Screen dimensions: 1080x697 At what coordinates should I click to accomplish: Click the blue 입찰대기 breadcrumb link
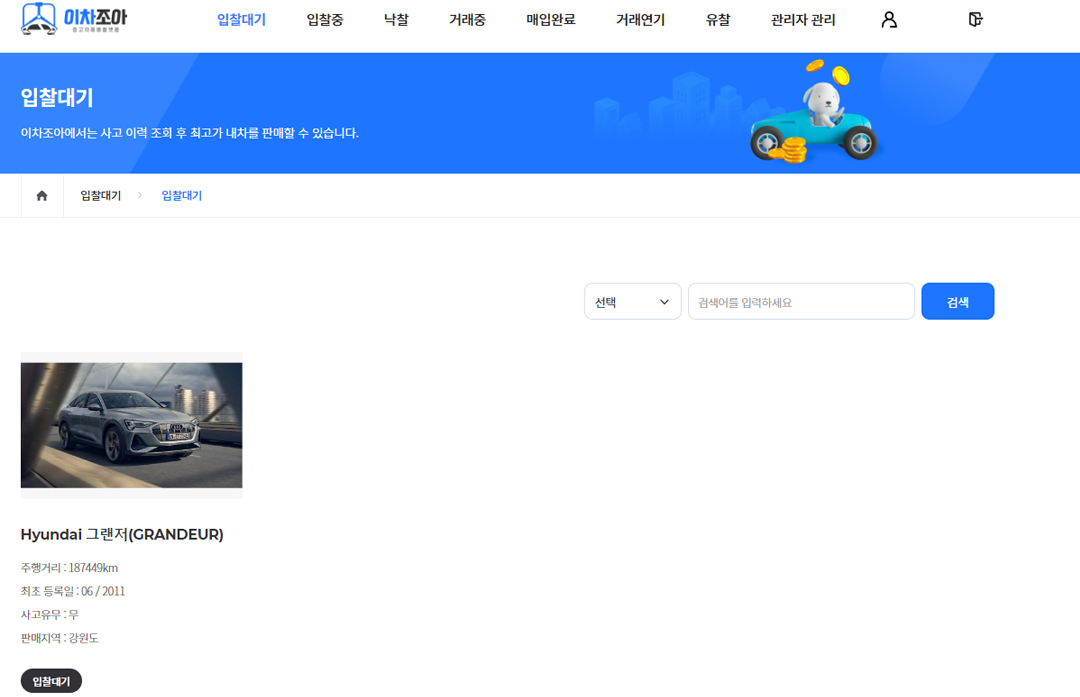pos(182,196)
